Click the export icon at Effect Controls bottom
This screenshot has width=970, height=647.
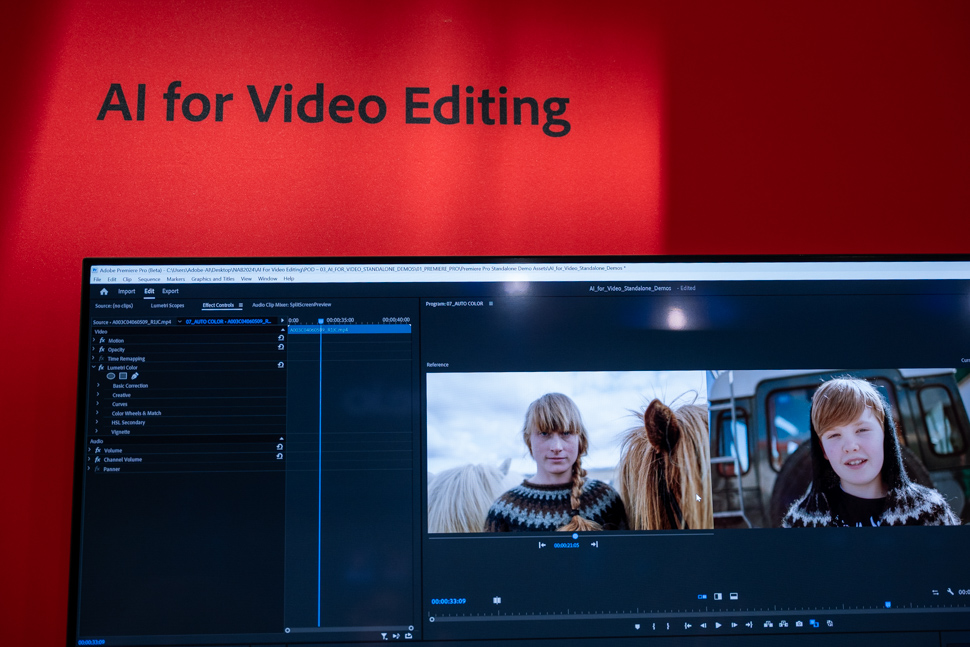(408, 636)
